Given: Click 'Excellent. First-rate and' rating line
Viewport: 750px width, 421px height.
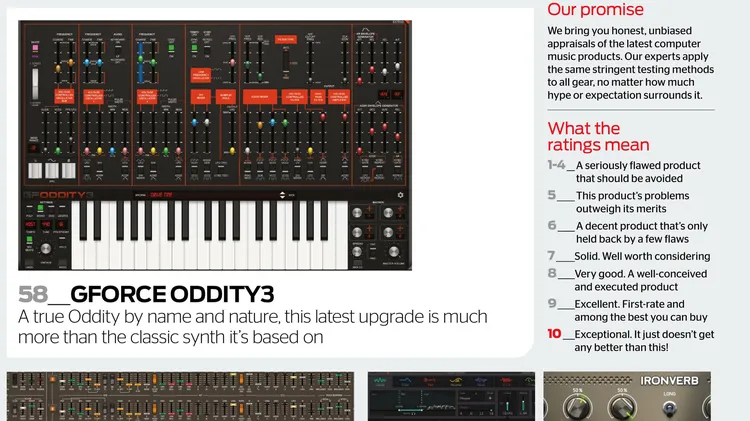Looking at the screenshot, I should tap(629, 304).
